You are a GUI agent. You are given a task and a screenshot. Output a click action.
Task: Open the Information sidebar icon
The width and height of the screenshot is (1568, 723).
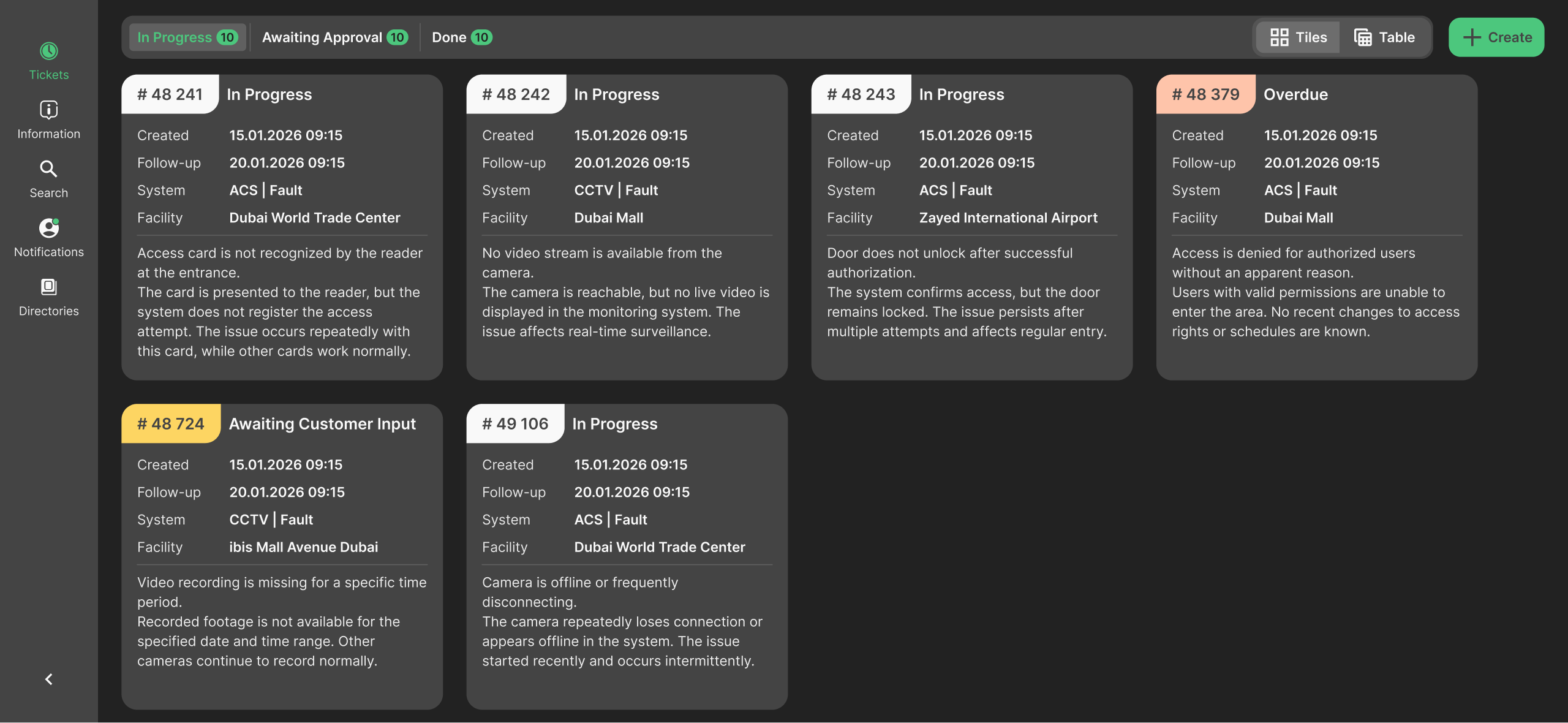click(x=49, y=110)
